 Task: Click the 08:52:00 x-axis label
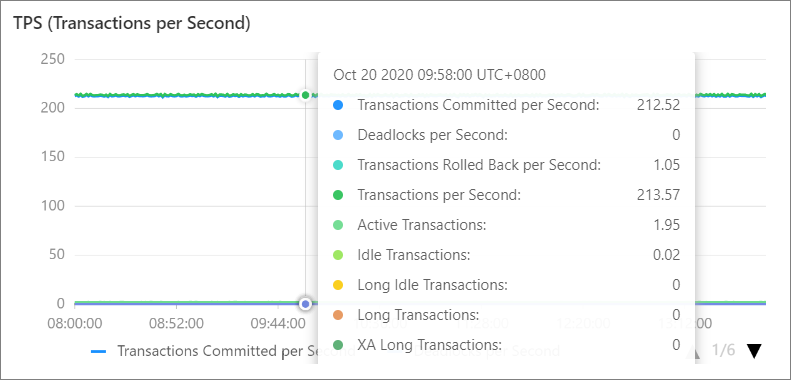point(177,323)
